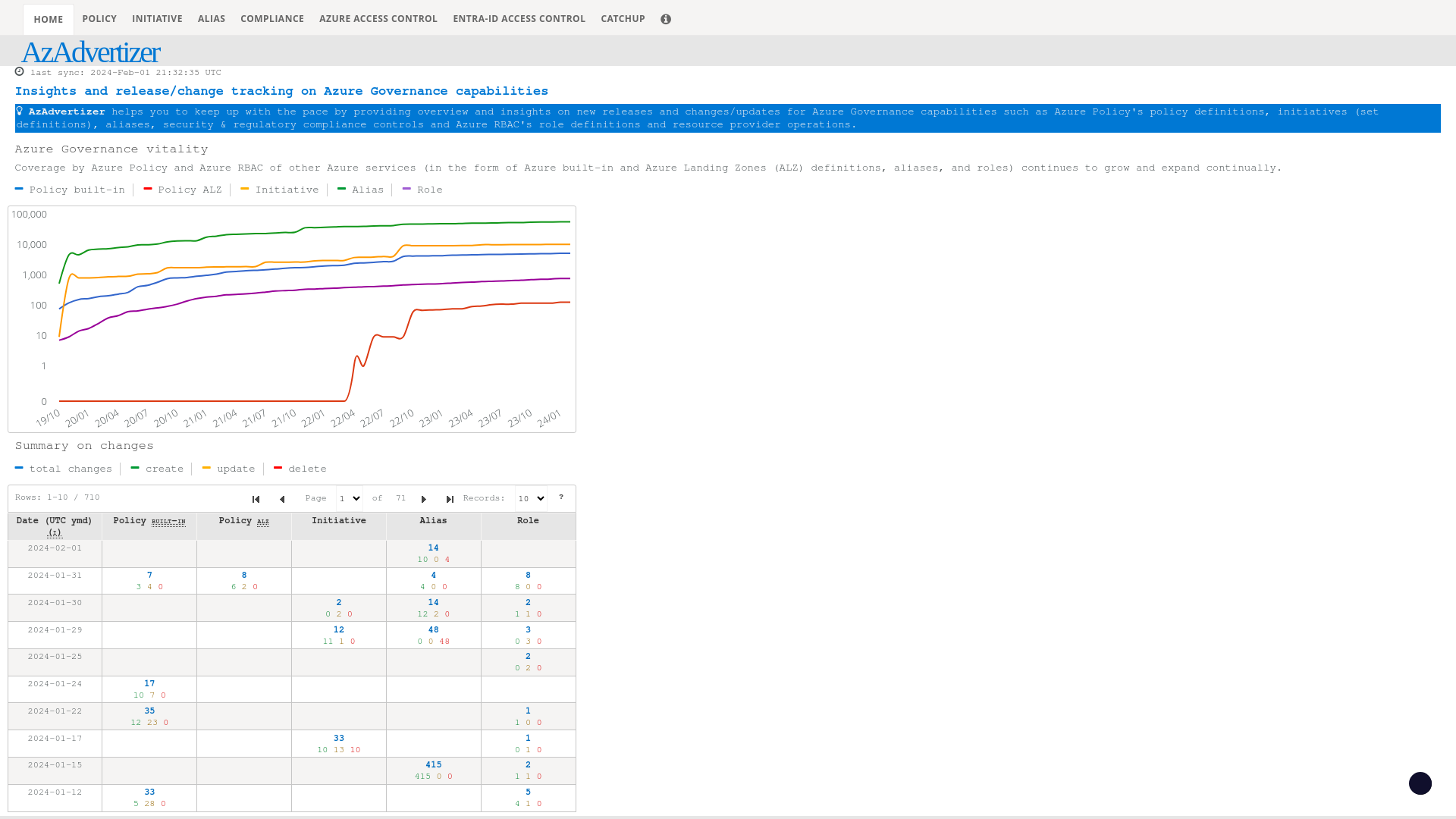Open the Records per page dropdown
The width and height of the screenshot is (1456, 819).
pyautogui.click(x=531, y=498)
